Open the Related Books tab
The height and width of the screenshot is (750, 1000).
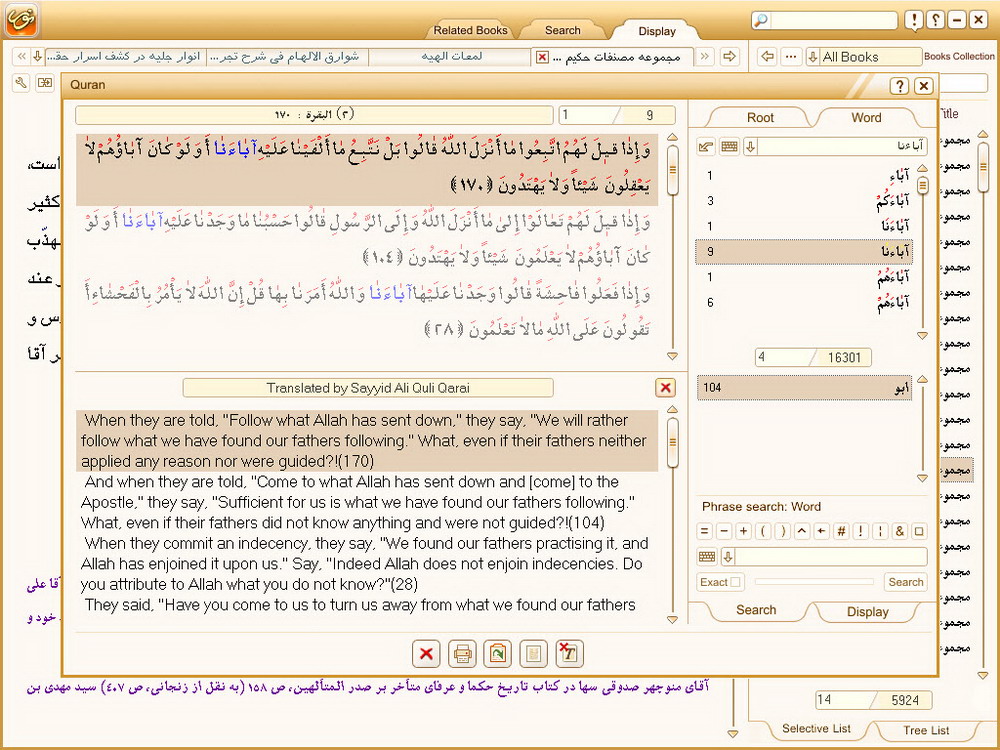point(471,30)
